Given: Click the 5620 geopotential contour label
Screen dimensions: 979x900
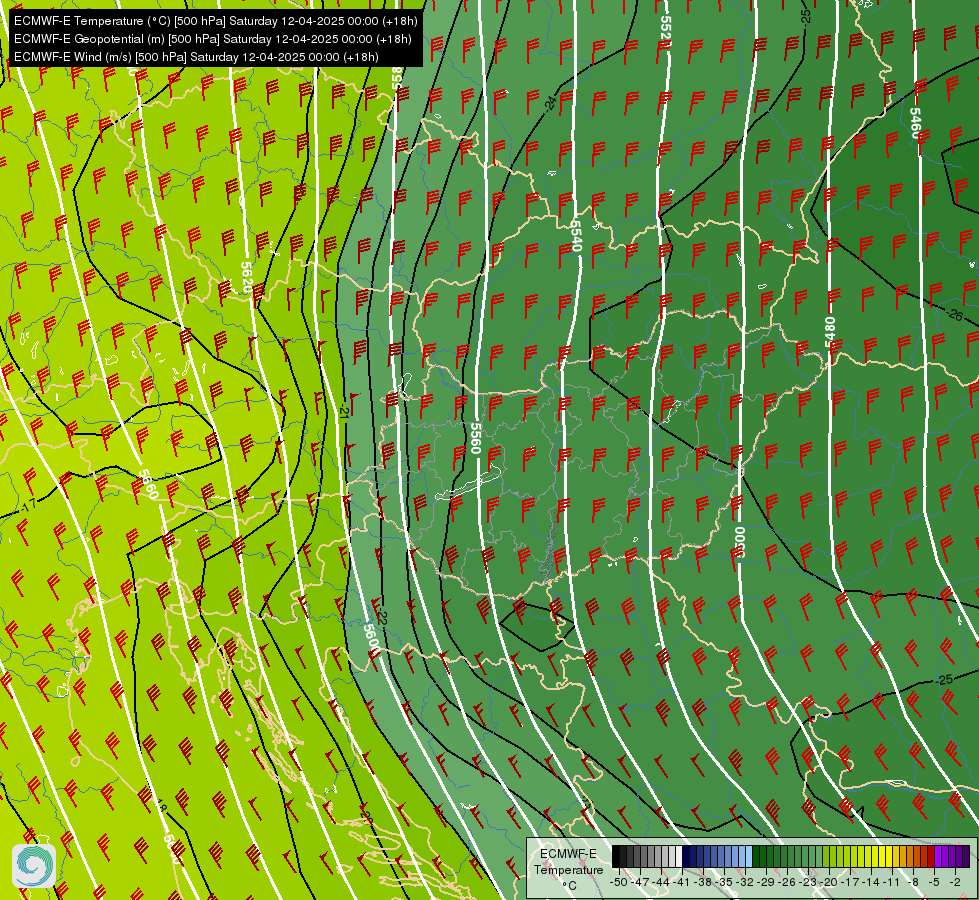Looking at the screenshot, I should coord(246,277).
